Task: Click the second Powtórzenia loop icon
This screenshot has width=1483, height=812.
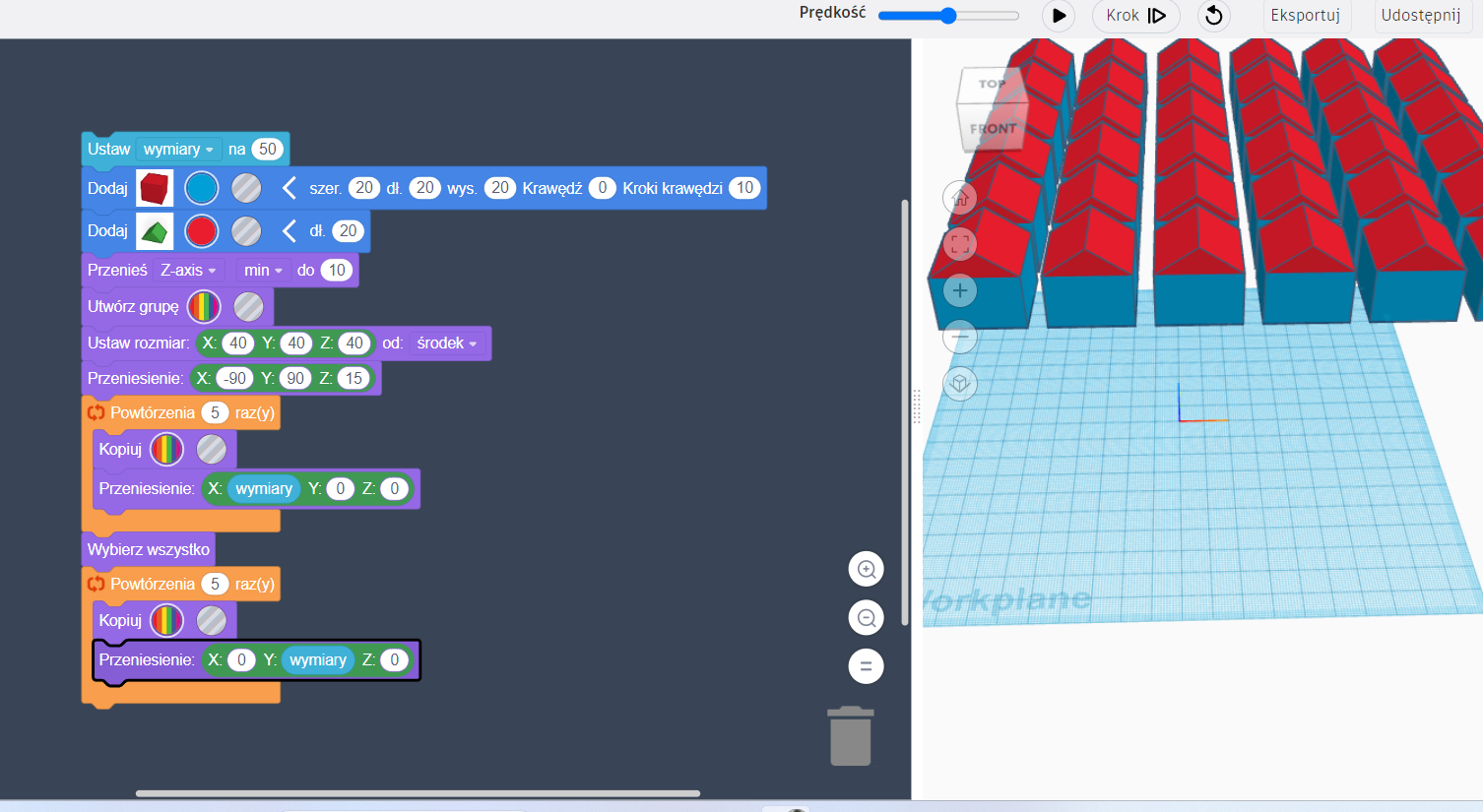Action: (x=97, y=585)
